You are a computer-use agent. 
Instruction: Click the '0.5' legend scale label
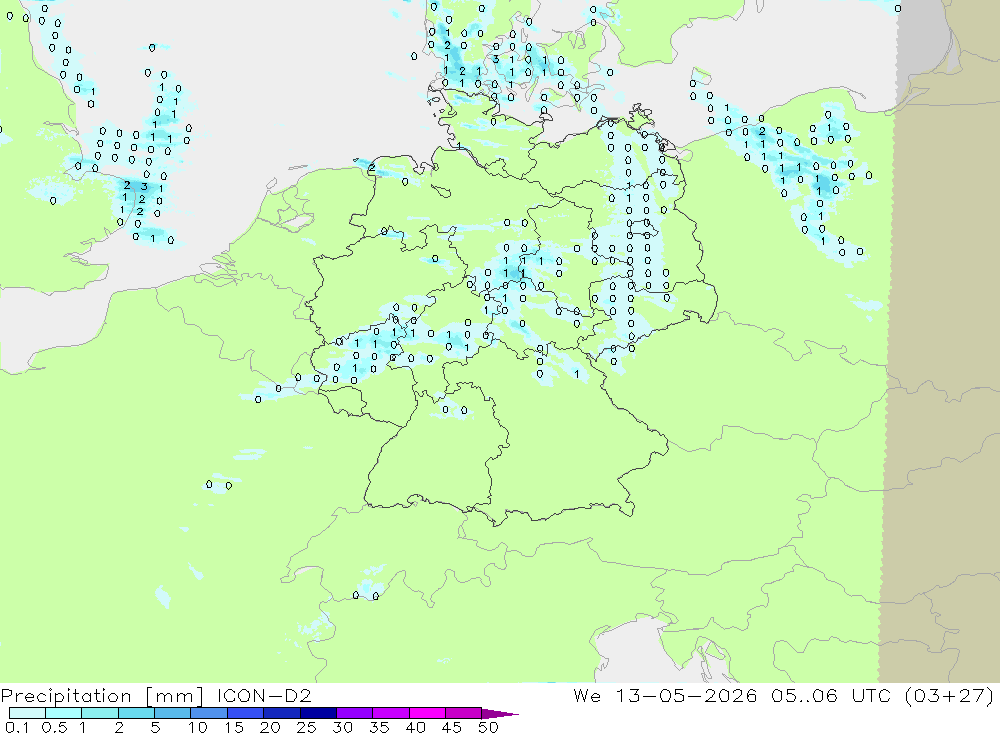[54, 727]
